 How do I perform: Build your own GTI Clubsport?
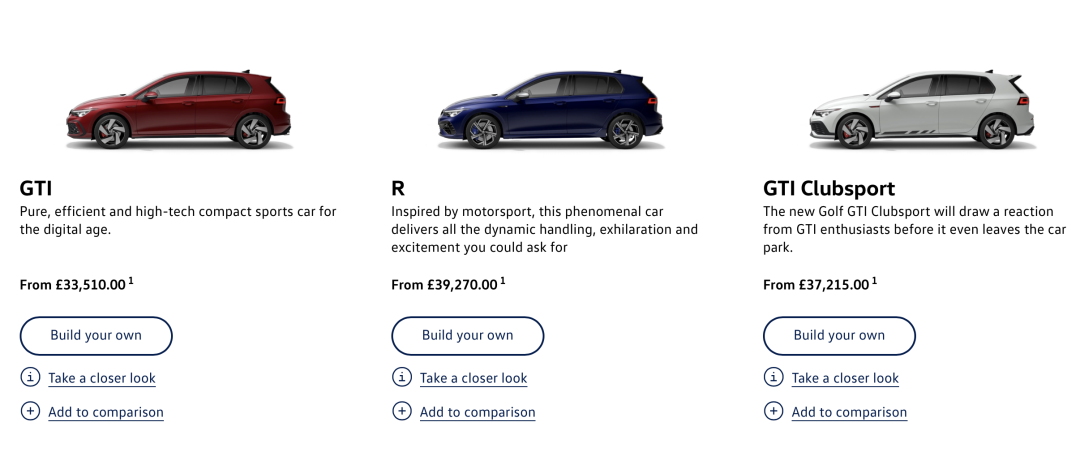[x=839, y=336]
